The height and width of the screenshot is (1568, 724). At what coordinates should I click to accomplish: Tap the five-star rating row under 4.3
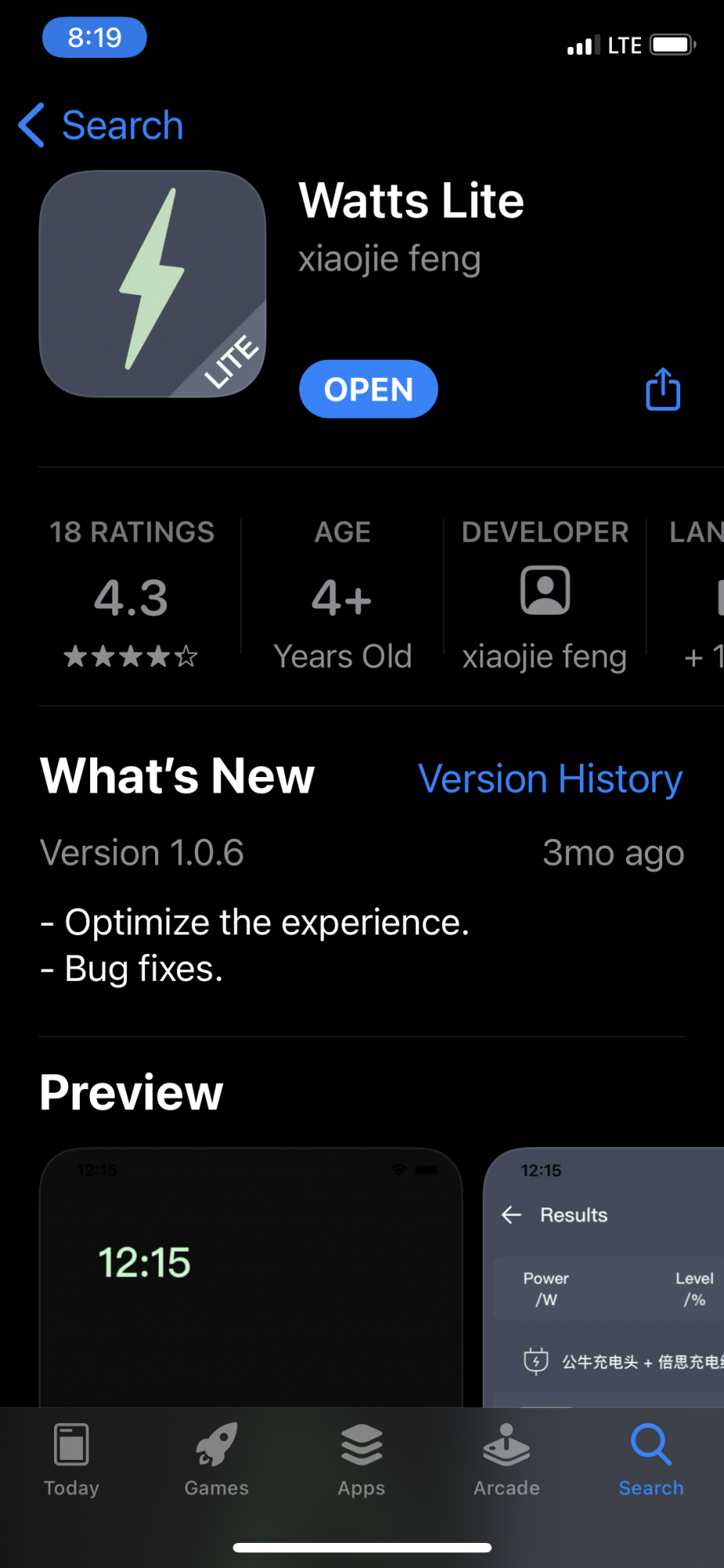(131, 656)
